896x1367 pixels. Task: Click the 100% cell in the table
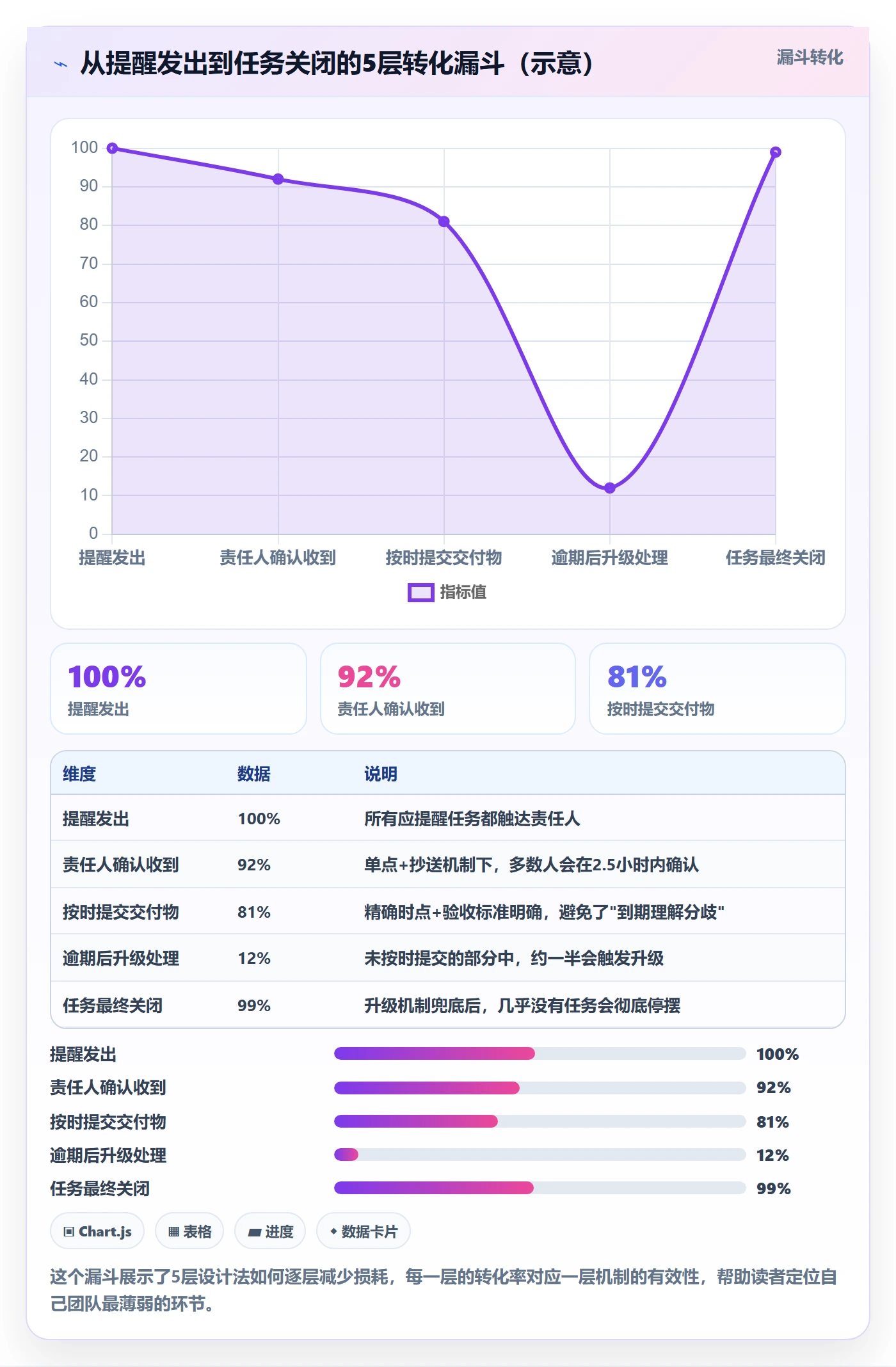[259, 819]
